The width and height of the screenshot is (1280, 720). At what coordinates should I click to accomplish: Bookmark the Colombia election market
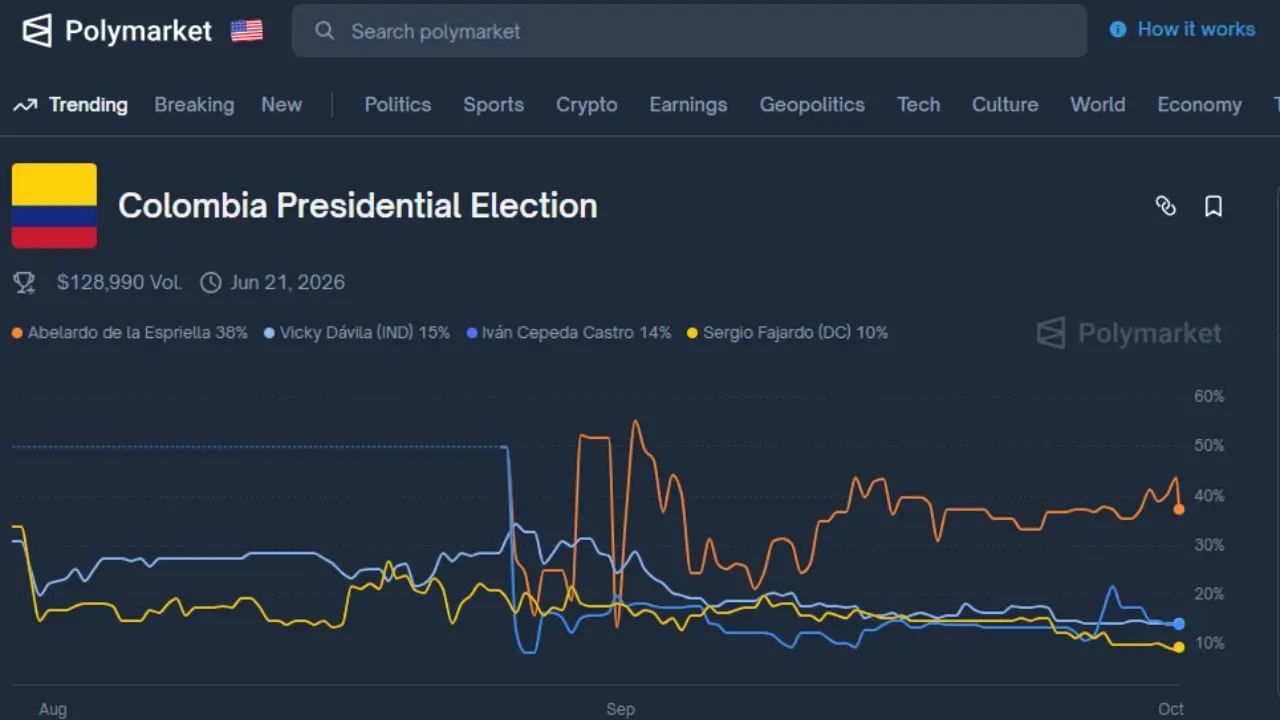(1213, 206)
